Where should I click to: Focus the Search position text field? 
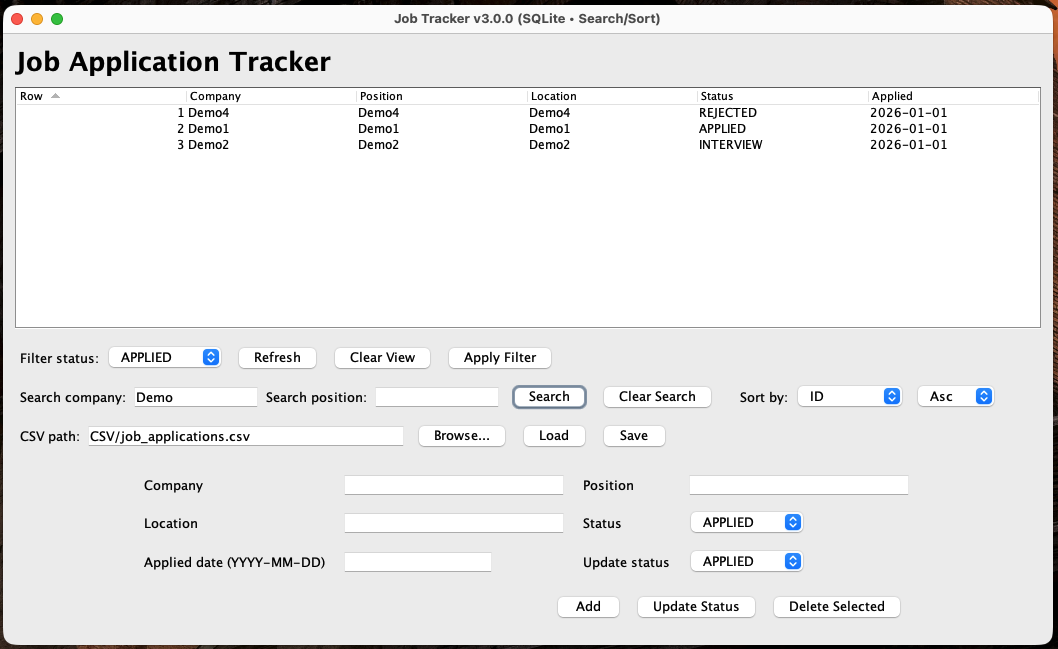[x=436, y=397]
